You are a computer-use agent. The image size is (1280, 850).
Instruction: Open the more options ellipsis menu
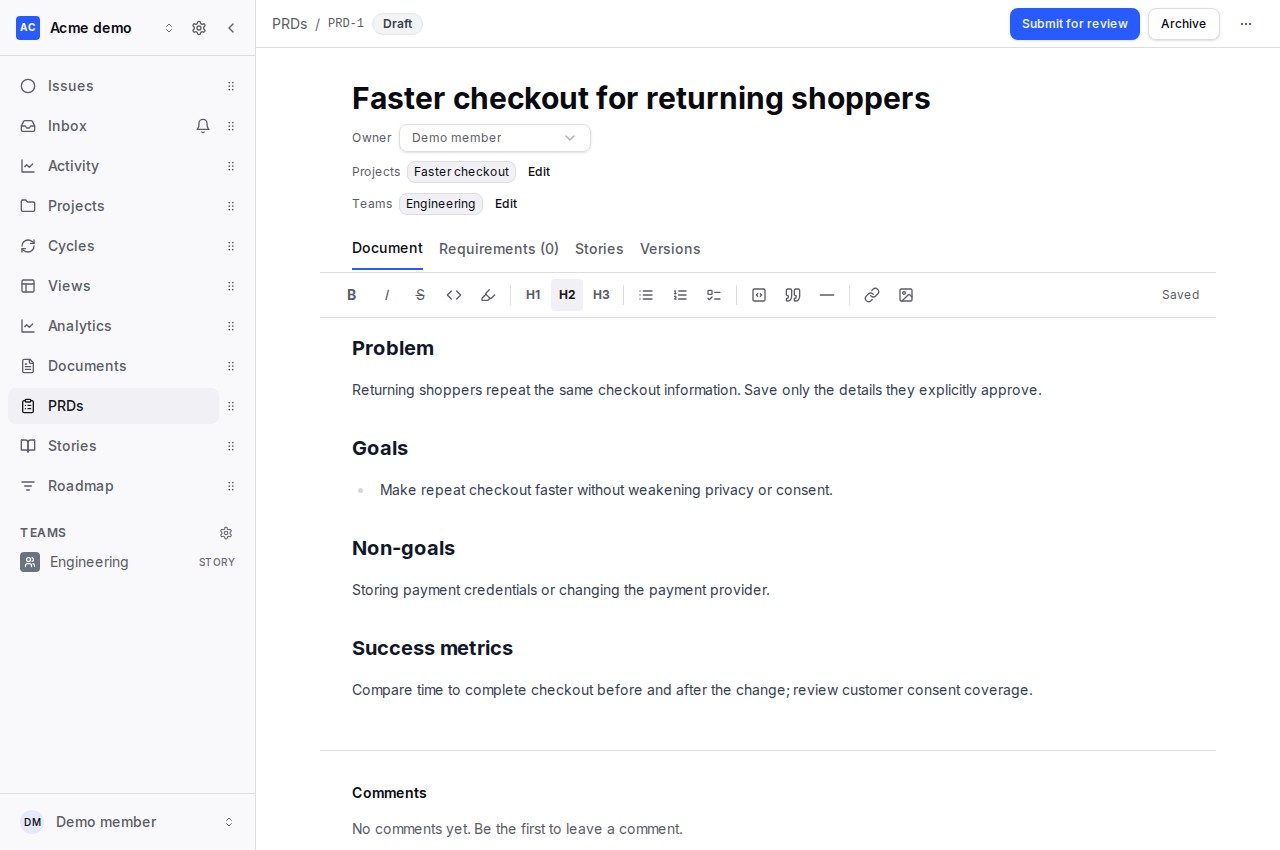(x=1246, y=24)
